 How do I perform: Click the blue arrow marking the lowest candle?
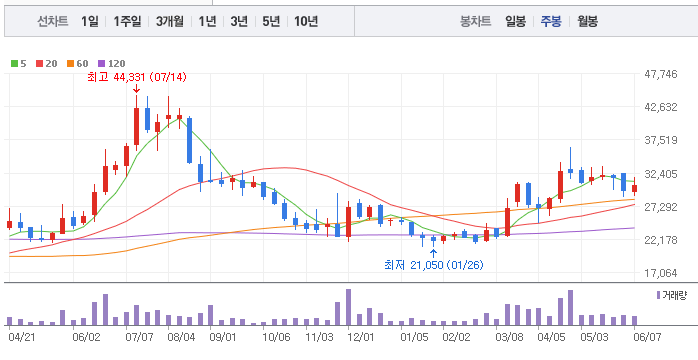(x=434, y=254)
